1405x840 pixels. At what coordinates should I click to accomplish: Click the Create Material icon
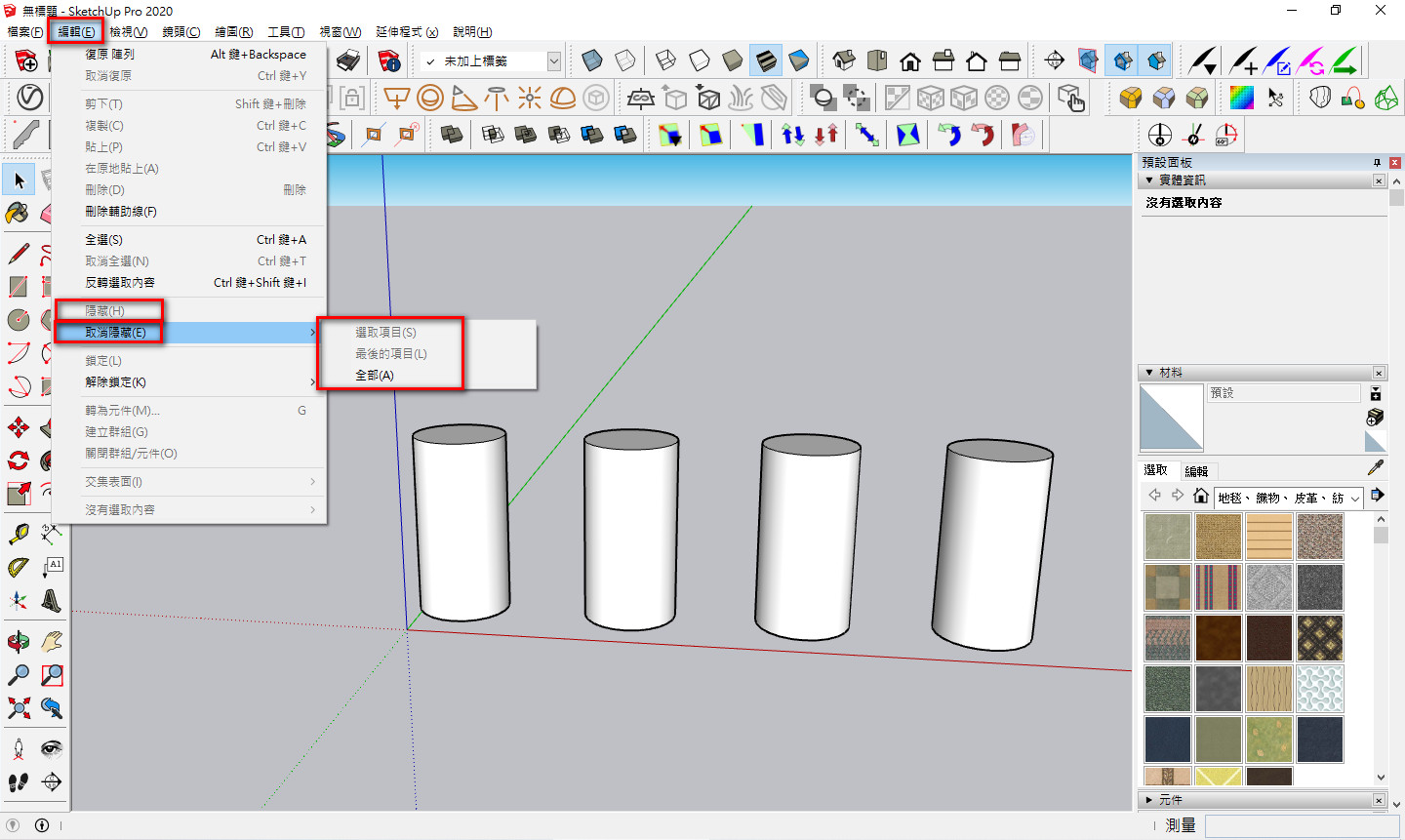[x=1375, y=417]
